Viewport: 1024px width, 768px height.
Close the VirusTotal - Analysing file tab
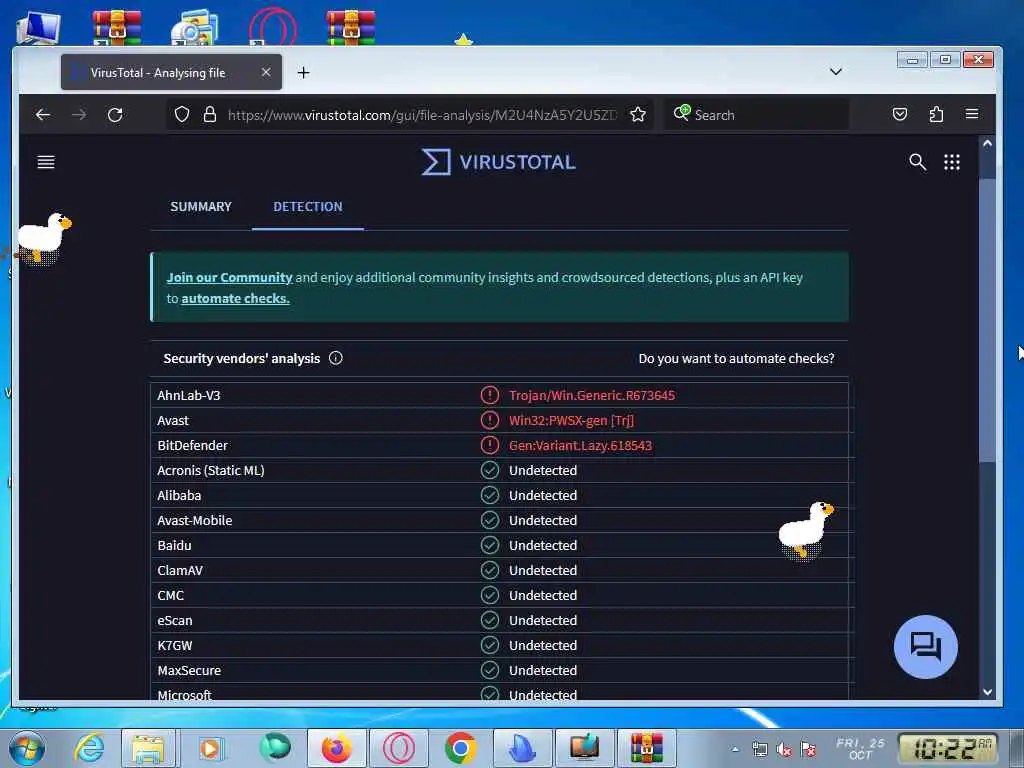click(266, 72)
